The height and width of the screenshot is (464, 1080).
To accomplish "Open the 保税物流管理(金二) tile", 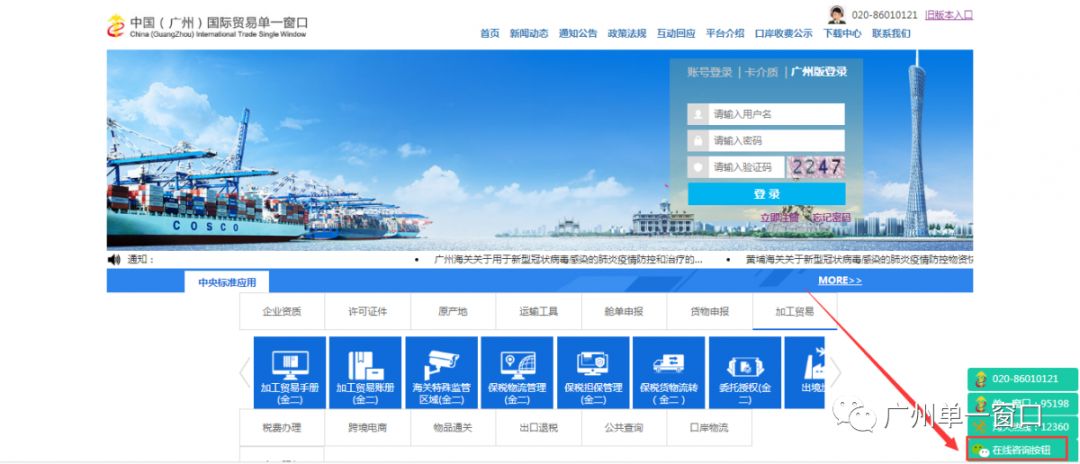I will pyautogui.click(x=517, y=372).
